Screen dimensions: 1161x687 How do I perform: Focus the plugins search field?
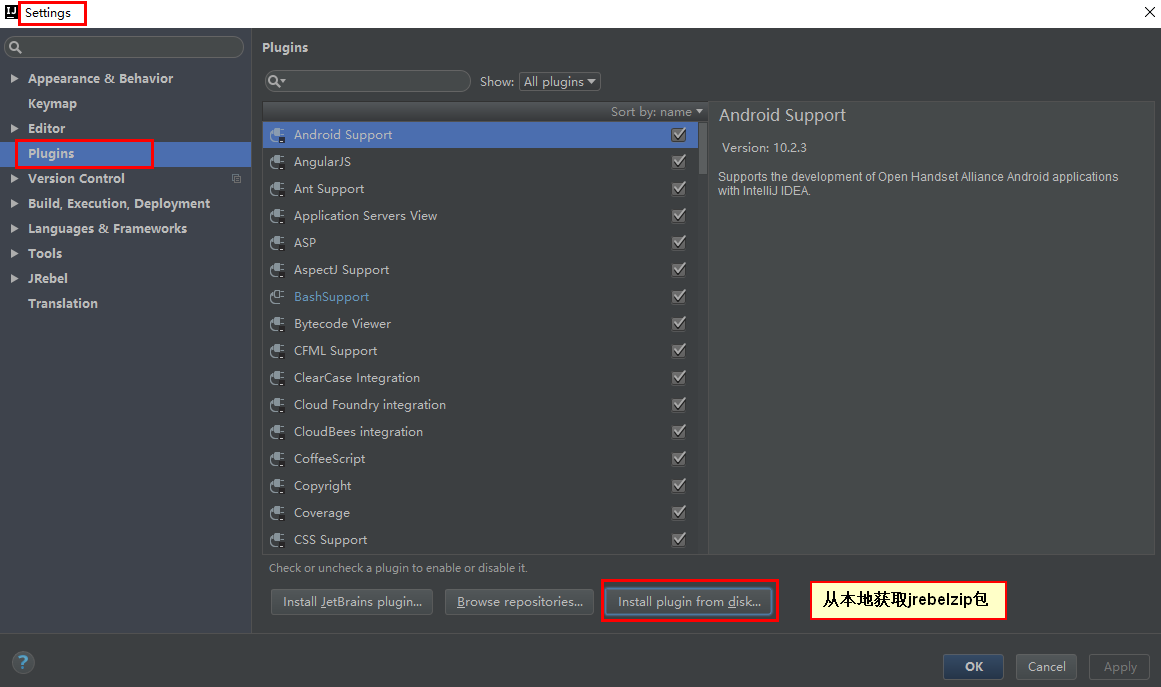[x=368, y=81]
